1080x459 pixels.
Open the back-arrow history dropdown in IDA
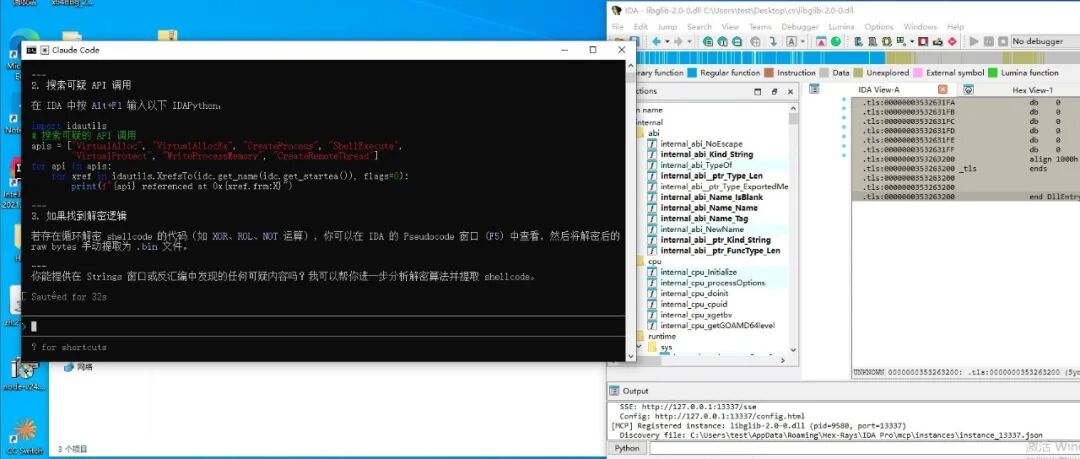coord(667,41)
